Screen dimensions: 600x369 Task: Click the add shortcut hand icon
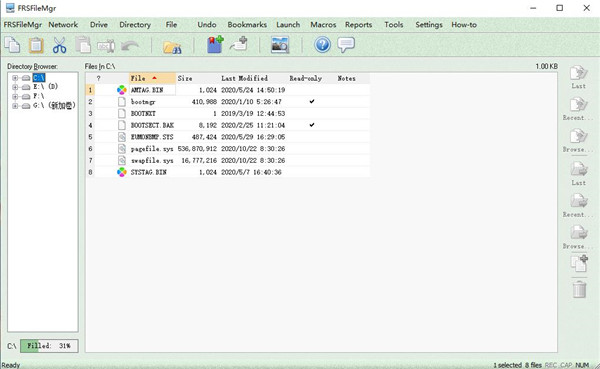(x=239, y=44)
